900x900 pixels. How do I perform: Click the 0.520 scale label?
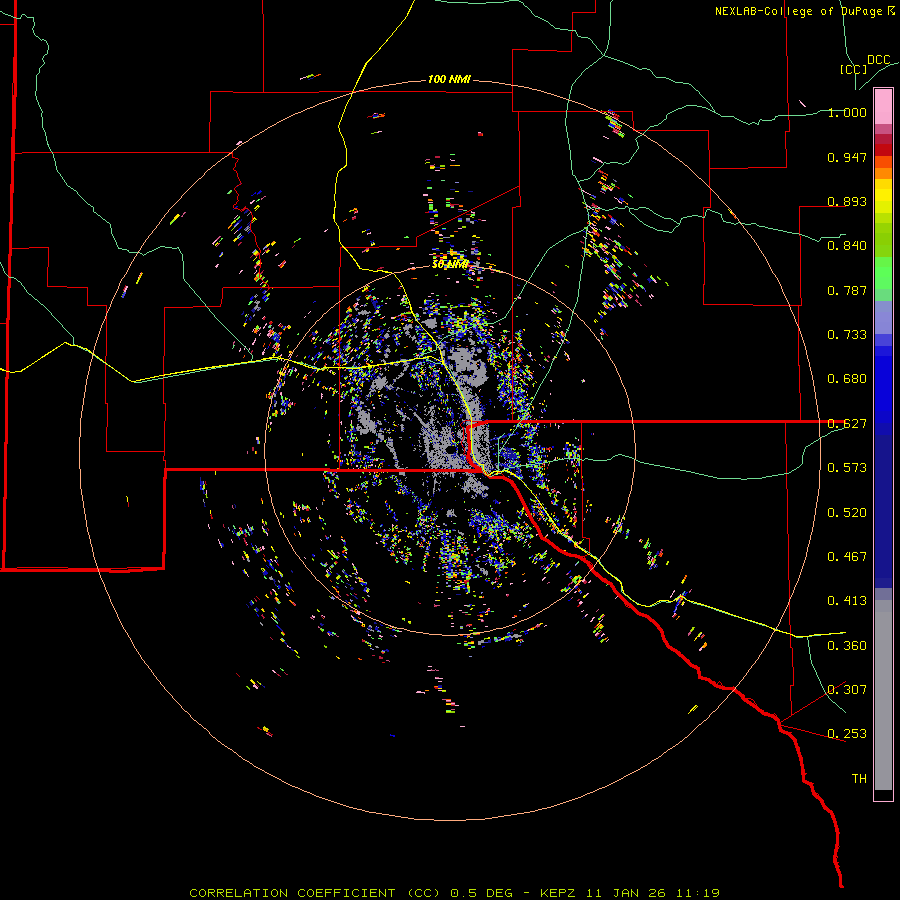tap(847, 513)
